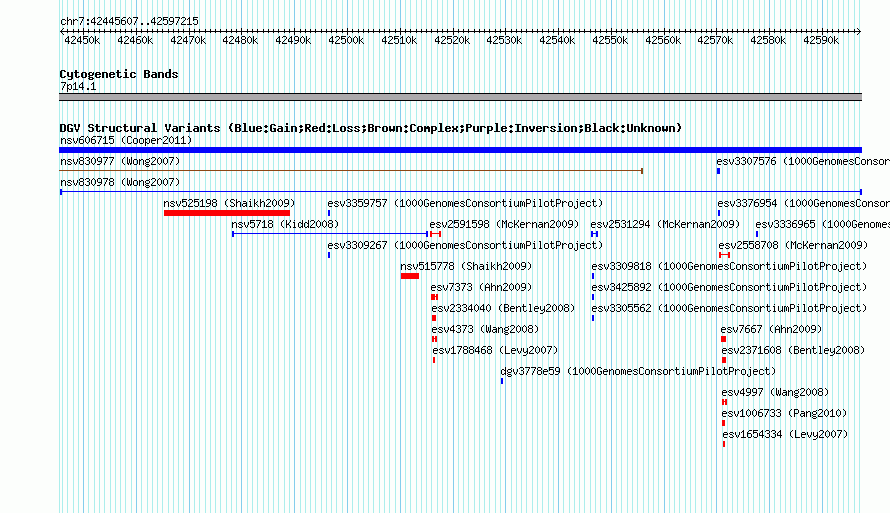Open variant esv1654334 (Levy2007) label
The image size is (890, 513).
click(785, 434)
